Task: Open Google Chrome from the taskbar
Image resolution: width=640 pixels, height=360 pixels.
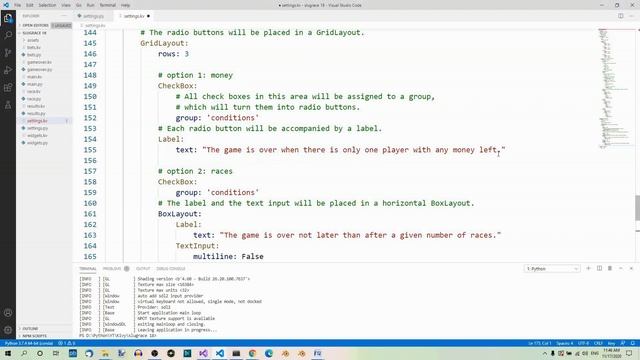Action: click(252, 353)
